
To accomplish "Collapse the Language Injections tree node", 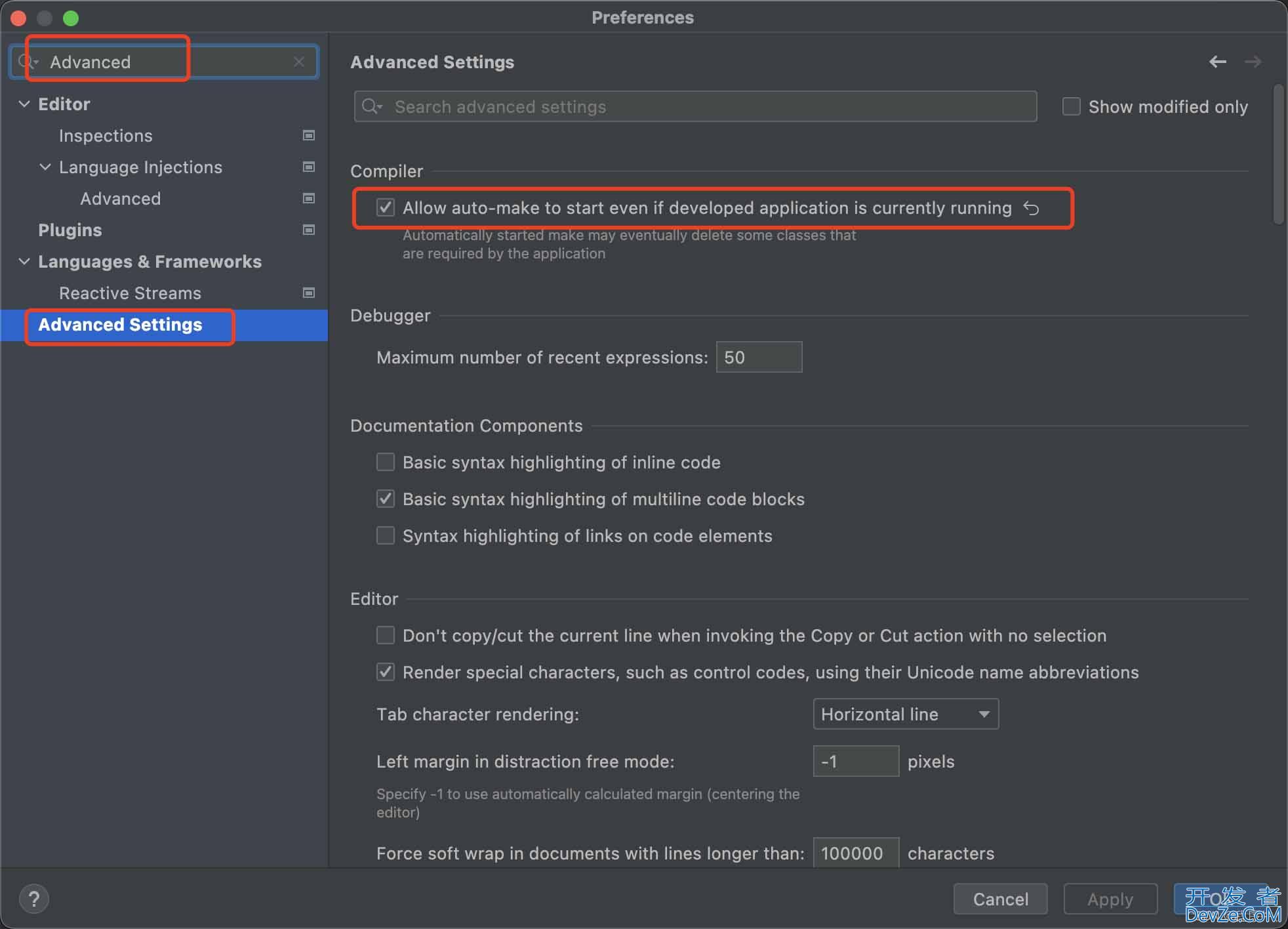I will [x=45, y=167].
